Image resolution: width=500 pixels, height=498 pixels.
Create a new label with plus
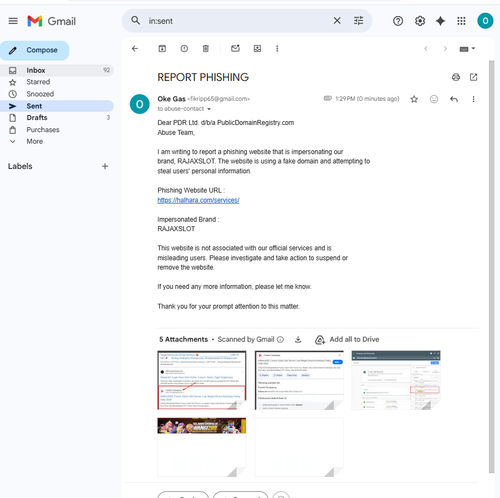105,166
